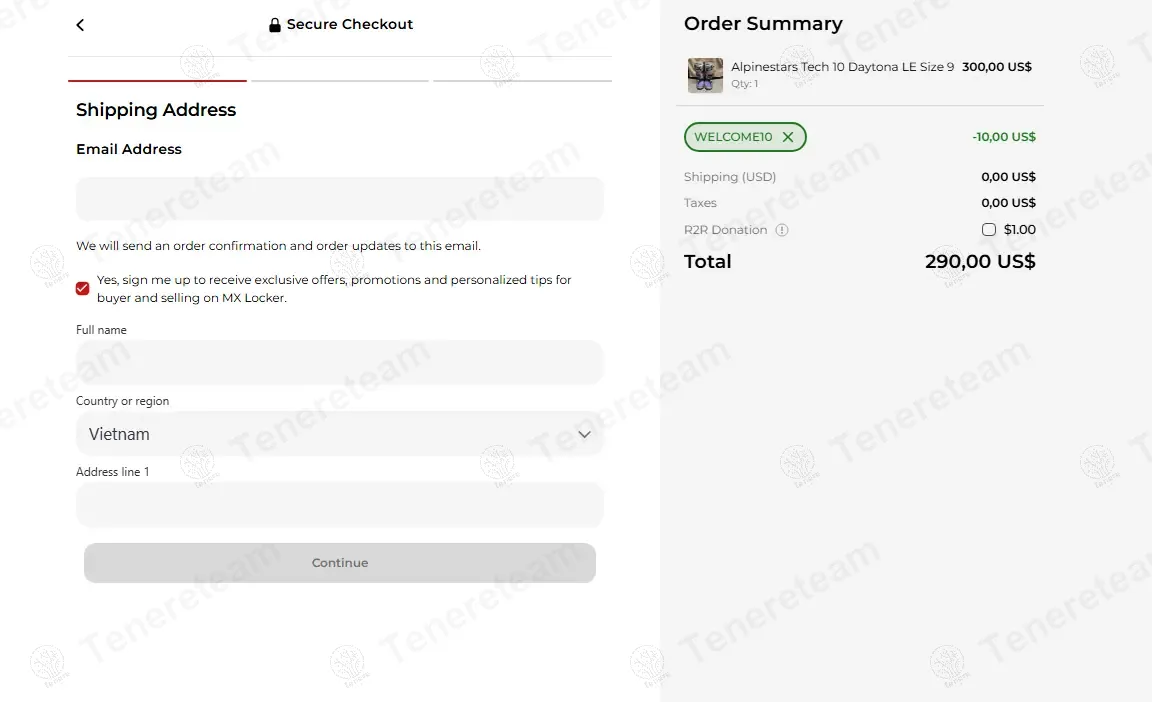
Task: Click into the Address line 1 field
Action: pyautogui.click(x=340, y=505)
